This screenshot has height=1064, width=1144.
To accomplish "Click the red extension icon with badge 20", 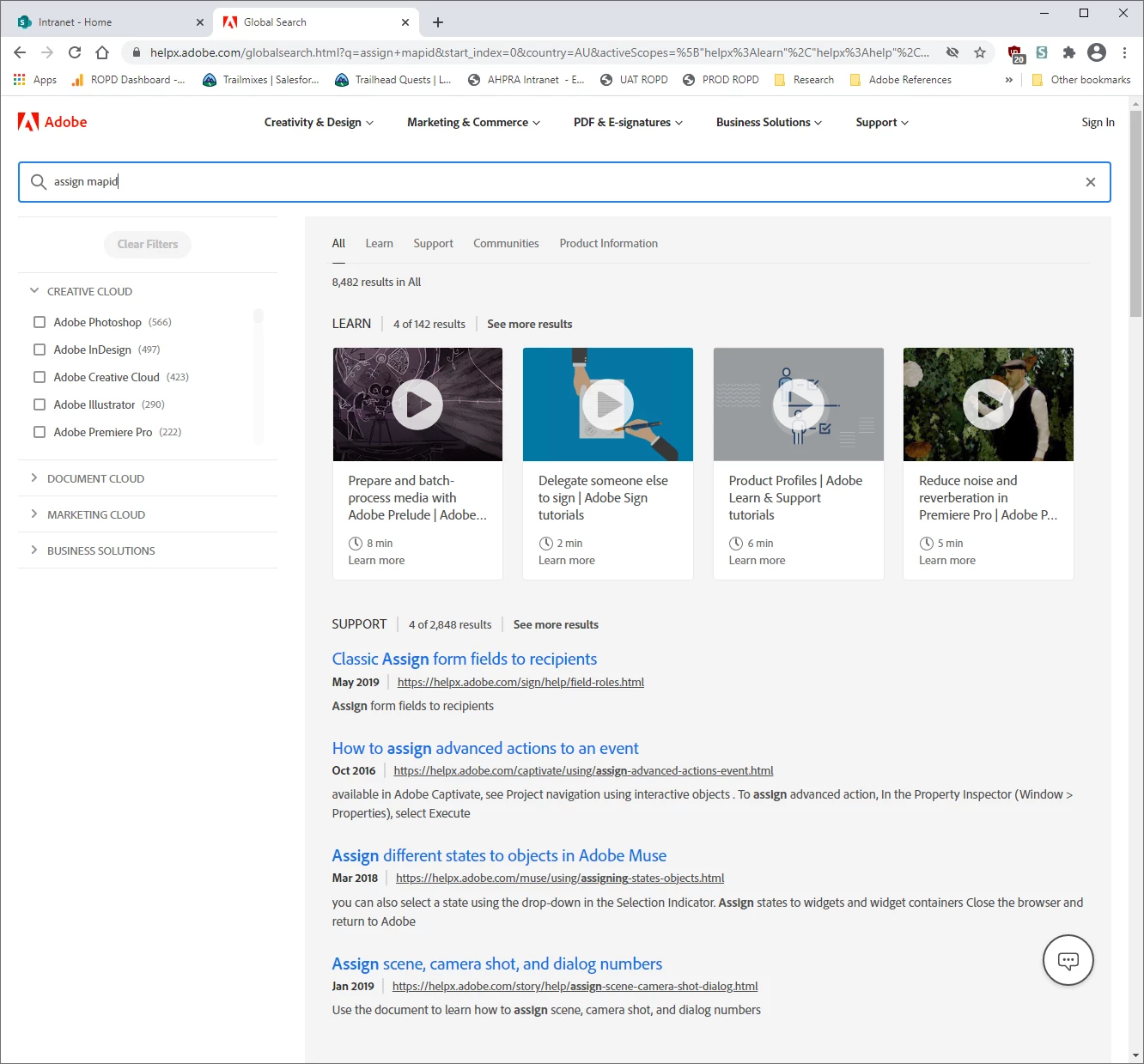I will click(x=1016, y=54).
